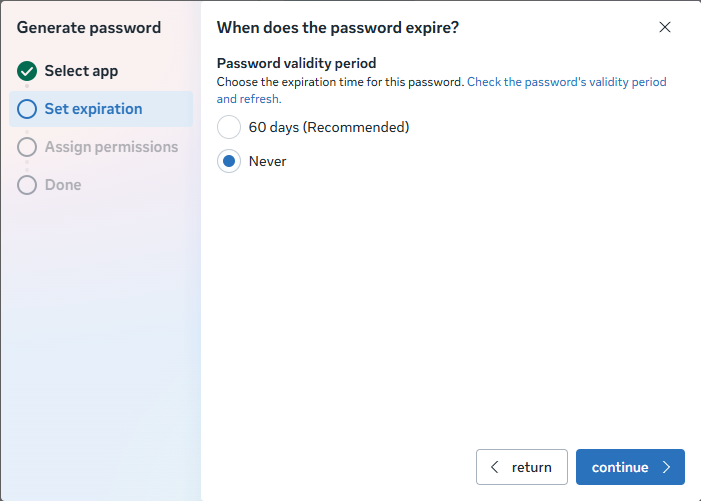Open the password validity period link
The width and height of the screenshot is (701, 501).
click(566, 82)
